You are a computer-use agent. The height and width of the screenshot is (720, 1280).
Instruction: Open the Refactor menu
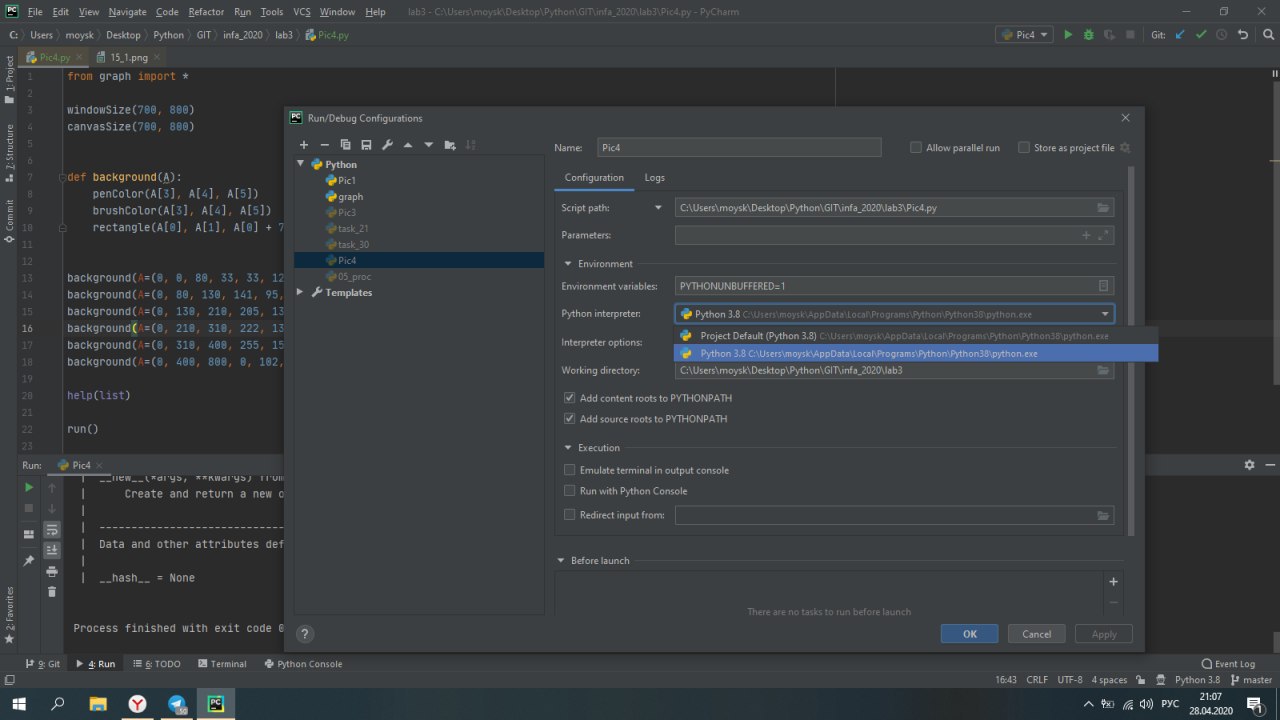tap(206, 12)
